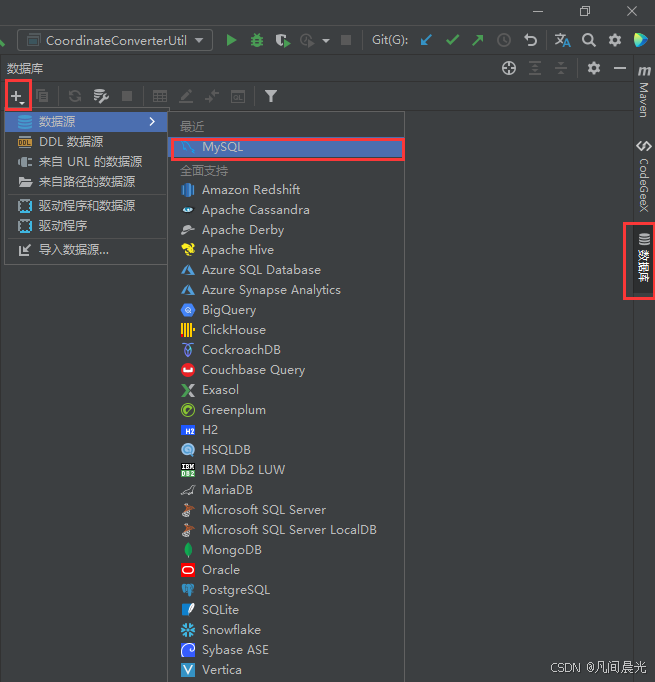Choose Apache Hive data source
This screenshot has width=655, height=682.
click(286, 250)
